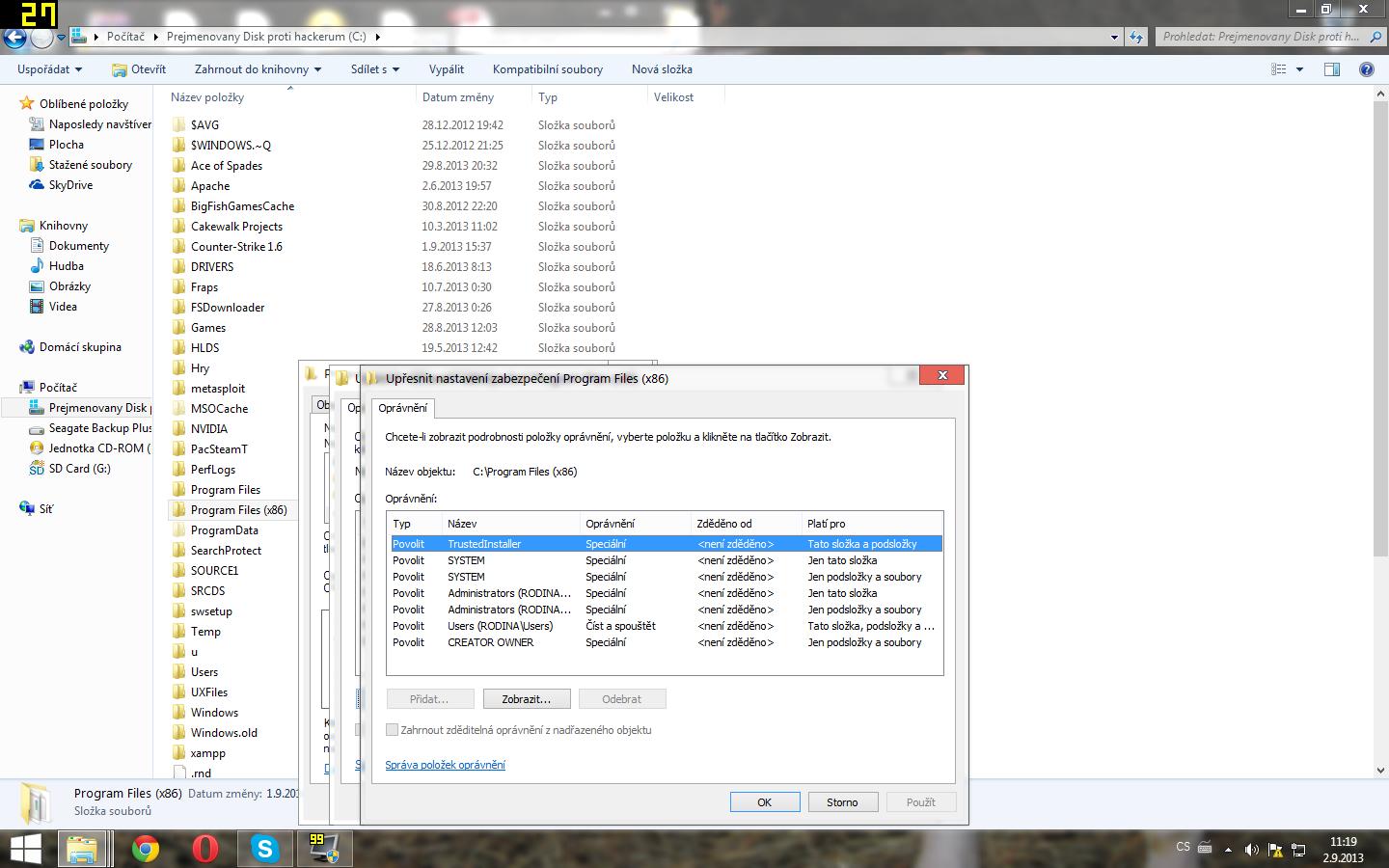
Task: Open Skype from the taskbar
Action: click(x=264, y=849)
